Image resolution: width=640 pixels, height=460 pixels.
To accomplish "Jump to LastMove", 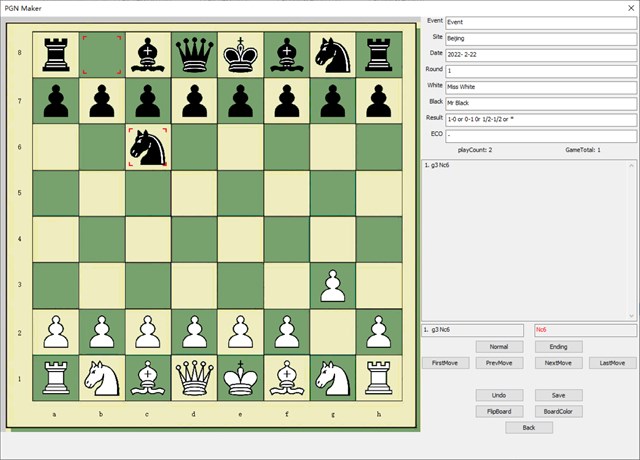I will point(613,363).
